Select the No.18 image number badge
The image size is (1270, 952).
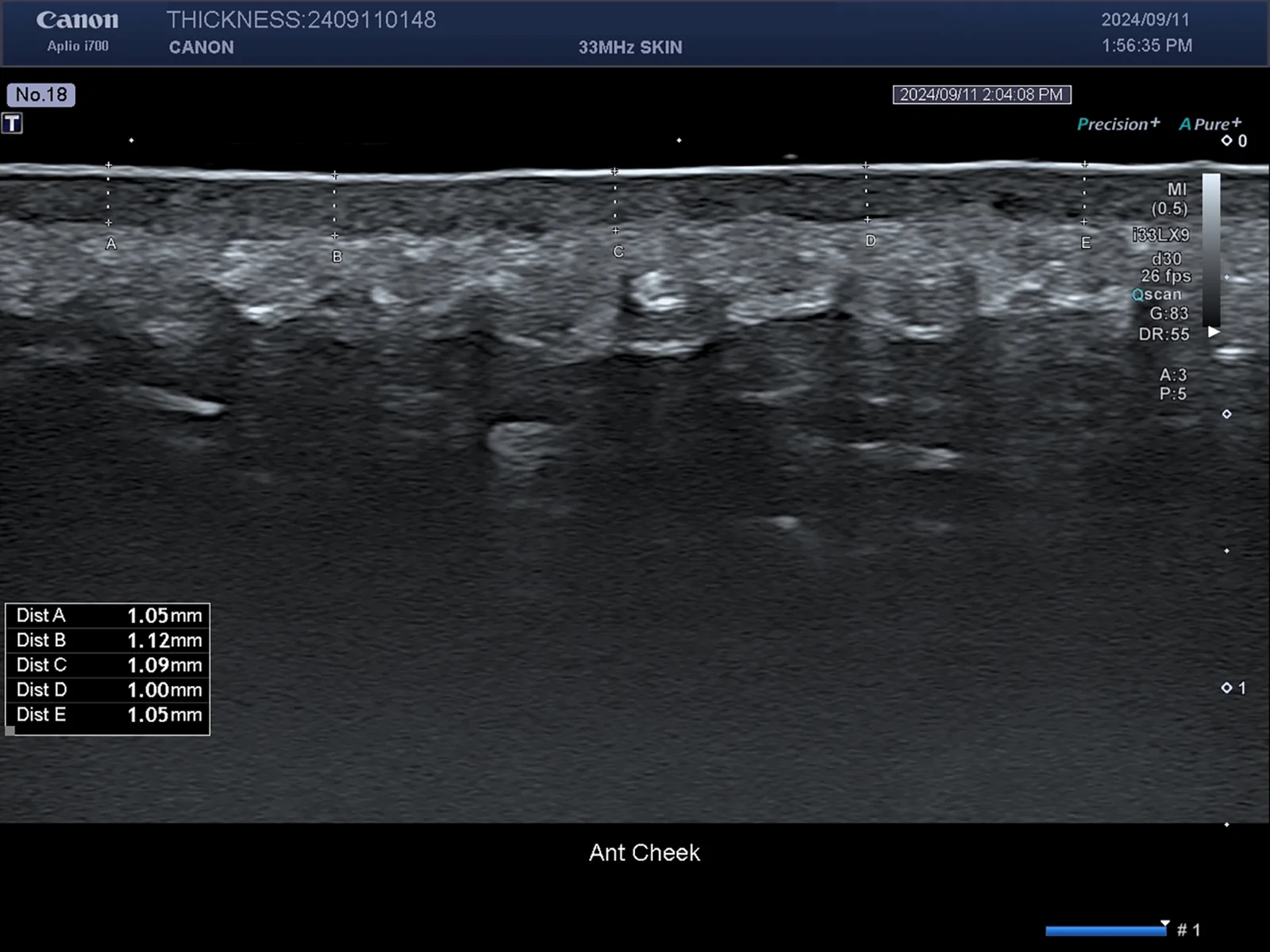pos(41,94)
